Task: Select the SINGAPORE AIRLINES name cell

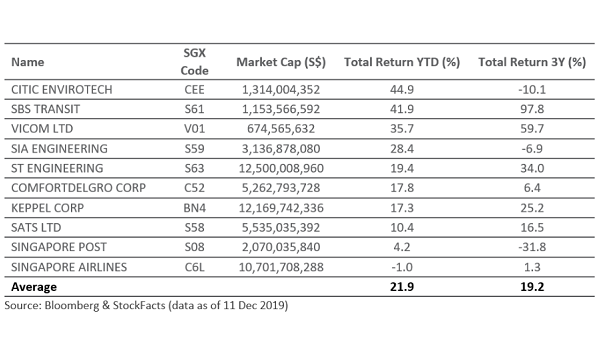Action: tap(69, 267)
